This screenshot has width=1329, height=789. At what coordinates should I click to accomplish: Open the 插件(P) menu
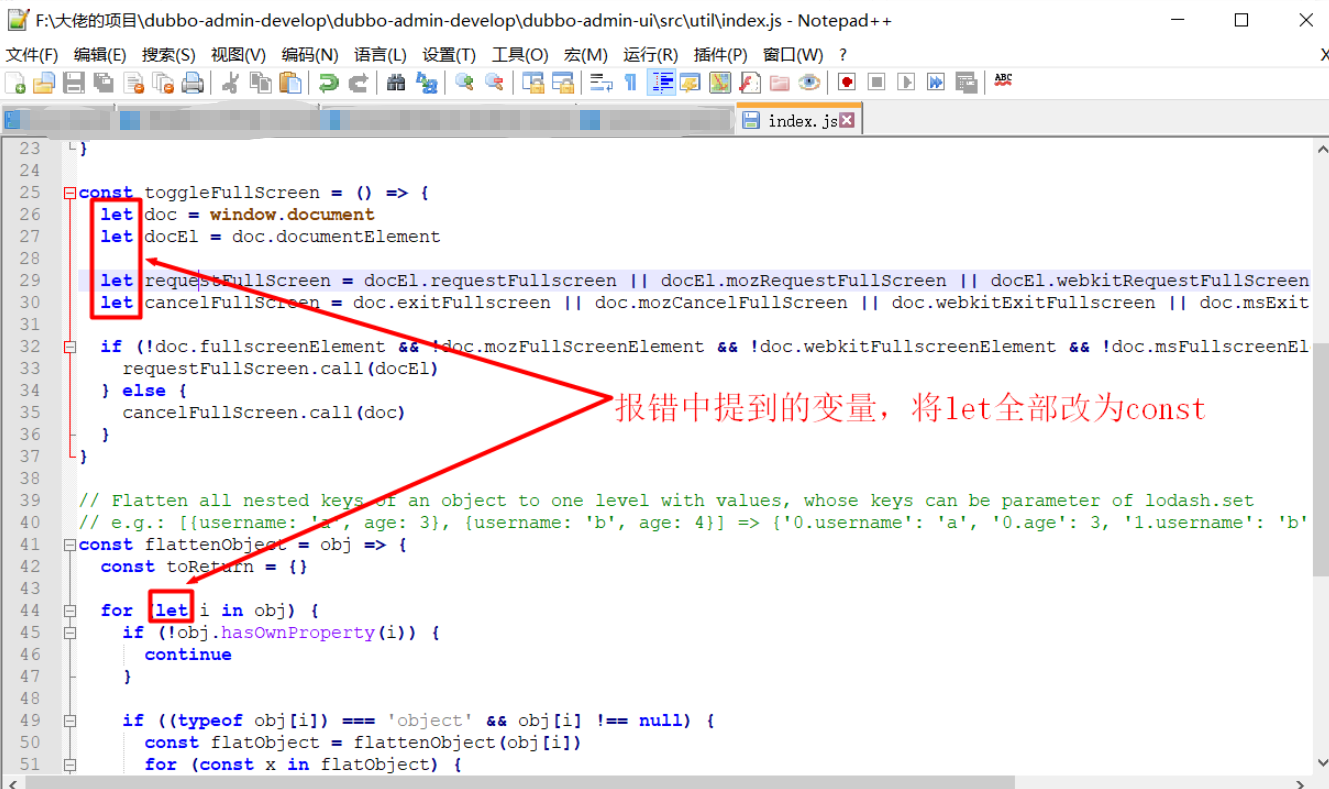tap(720, 55)
